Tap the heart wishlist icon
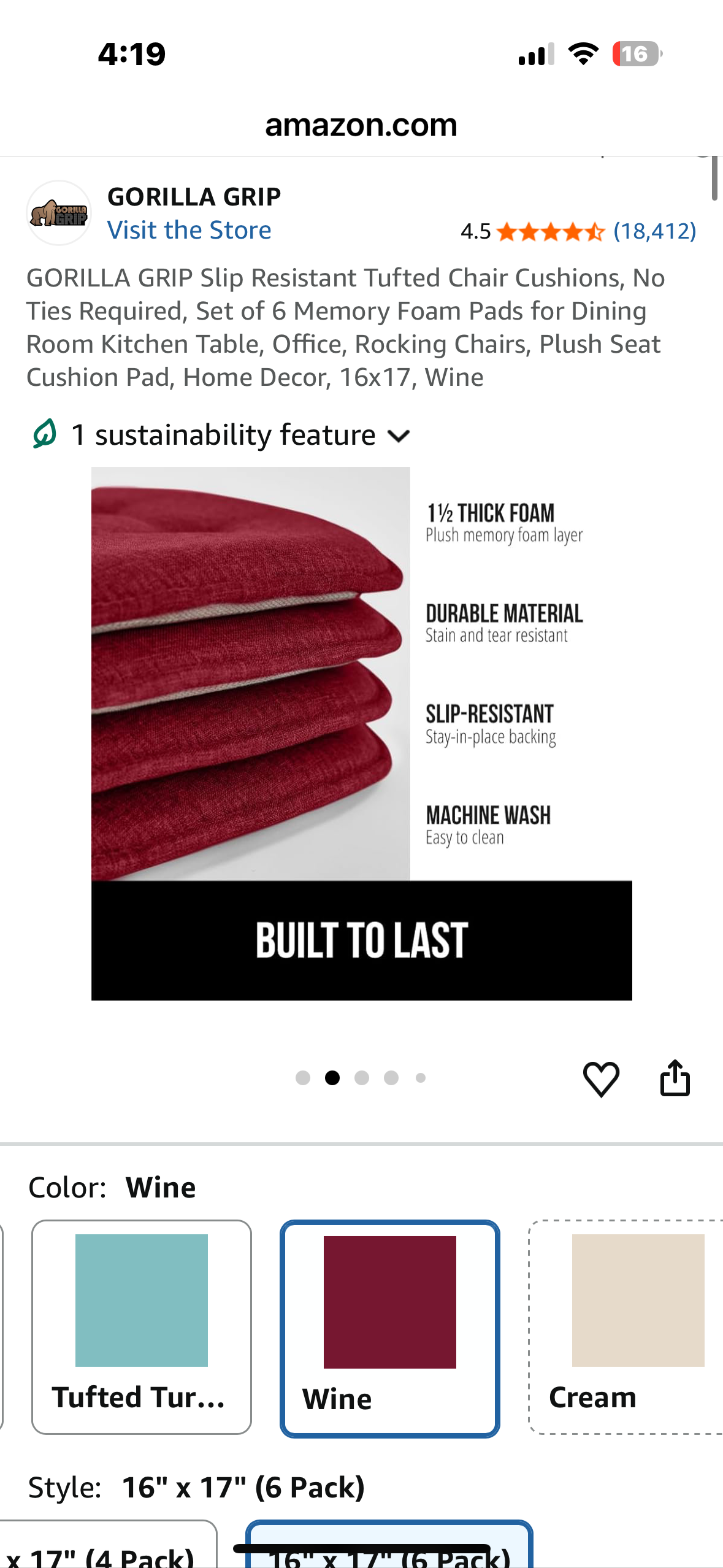 pyautogui.click(x=601, y=1079)
